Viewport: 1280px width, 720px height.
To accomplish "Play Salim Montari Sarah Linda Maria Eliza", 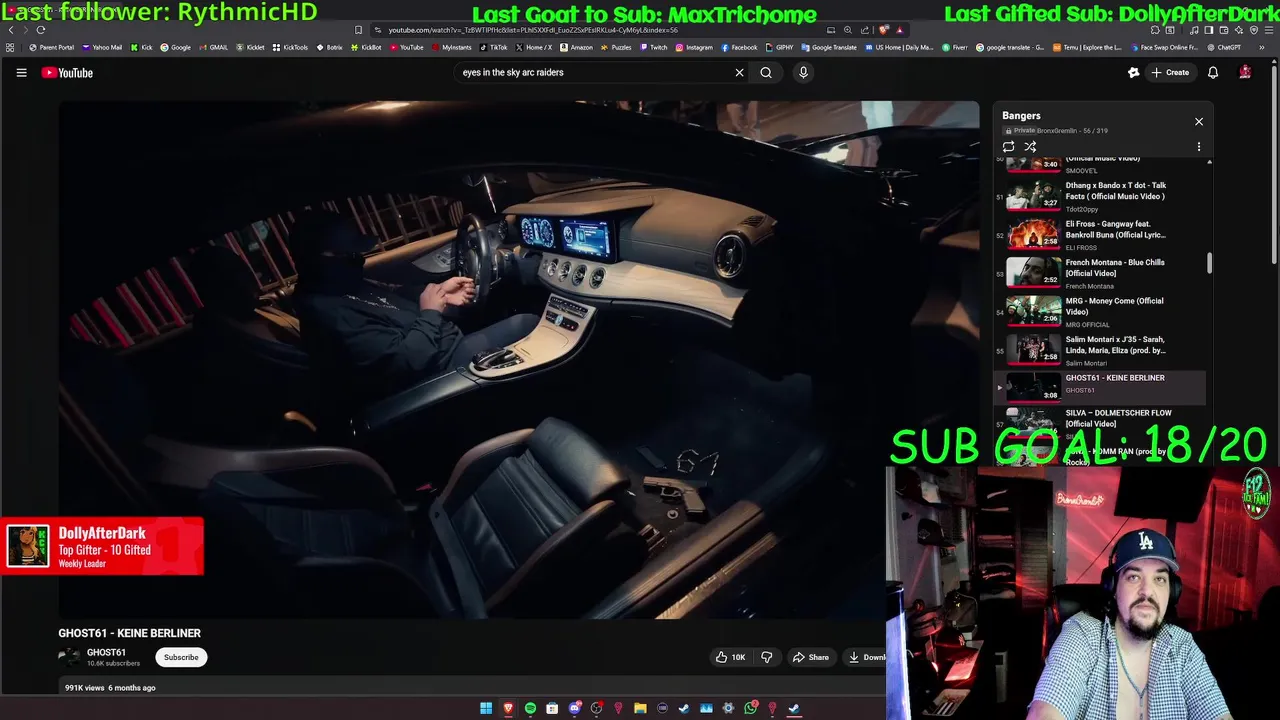I will 1100,350.
